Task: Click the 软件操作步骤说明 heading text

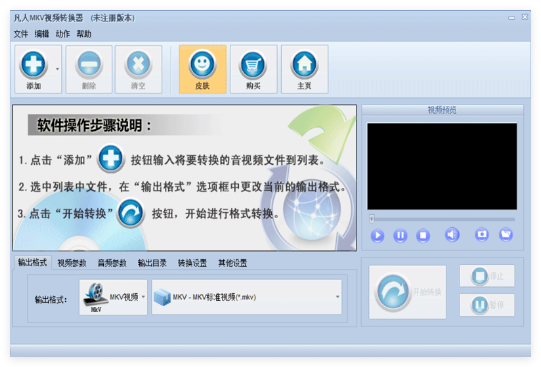Action: click(x=94, y=125)
